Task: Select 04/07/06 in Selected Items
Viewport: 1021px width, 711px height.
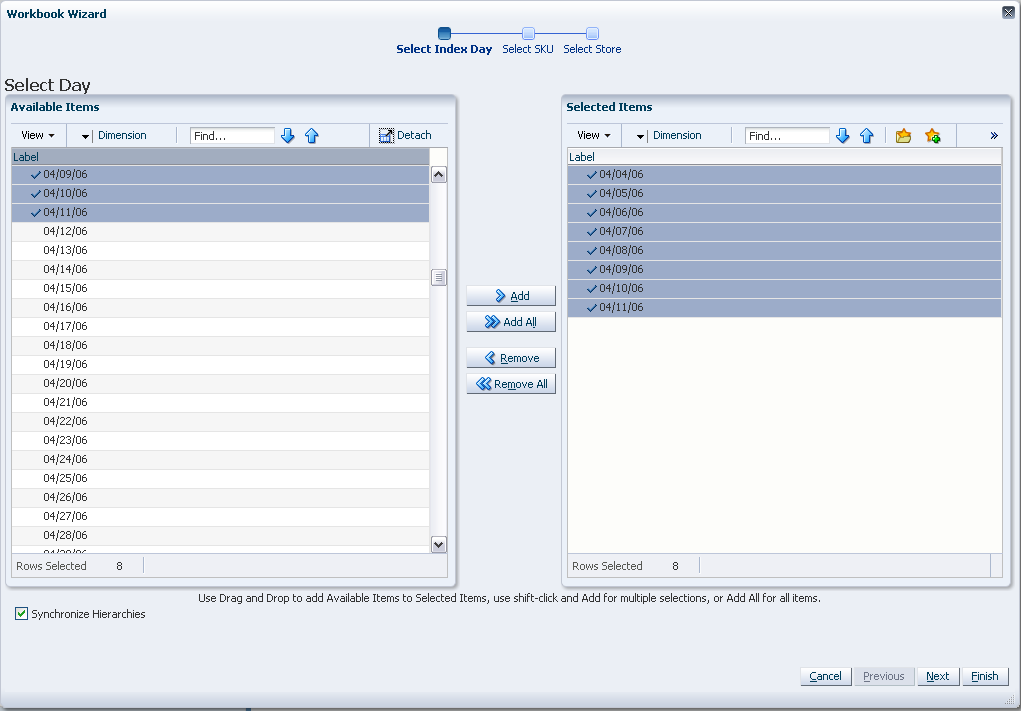Action: pyautogui.click(x=785, y=231)
